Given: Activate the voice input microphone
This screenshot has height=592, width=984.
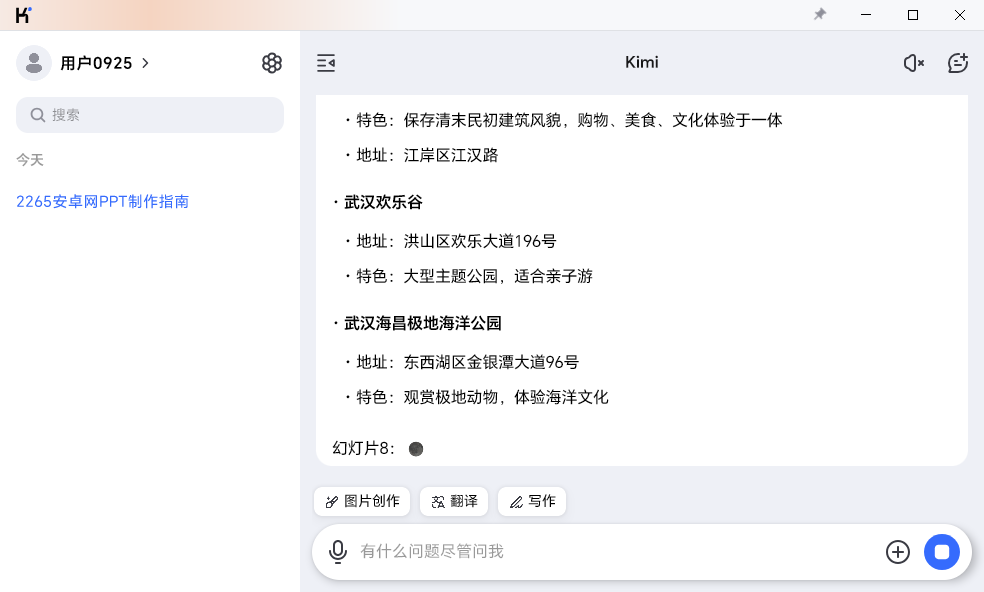Looking at the screenshot, I should [337, 551].
